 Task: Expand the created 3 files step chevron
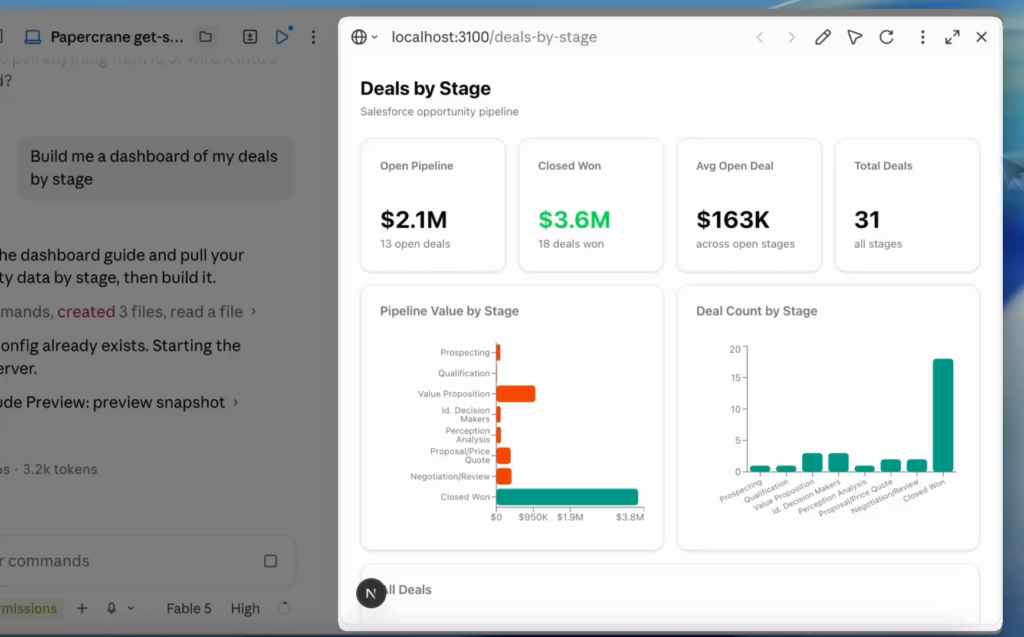click(x=253, y=312)
